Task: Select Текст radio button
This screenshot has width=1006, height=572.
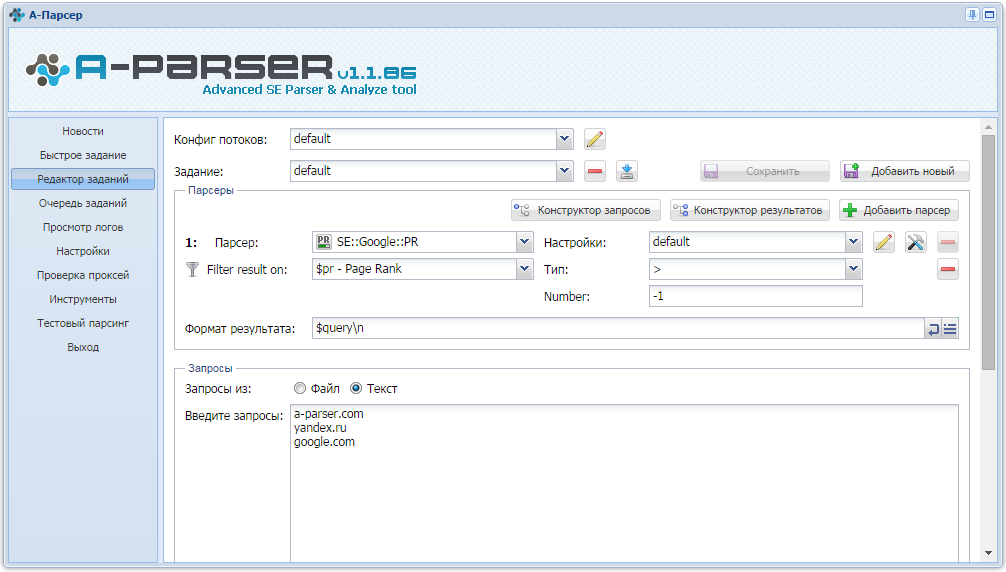Action: [356, 388]
